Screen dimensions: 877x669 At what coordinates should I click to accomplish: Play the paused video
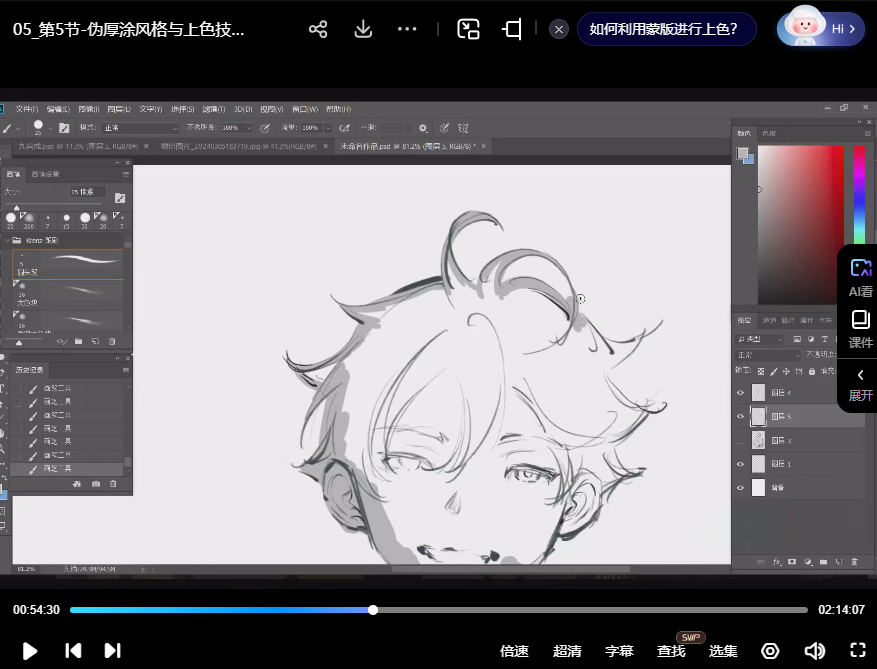[x=30, y=651]
